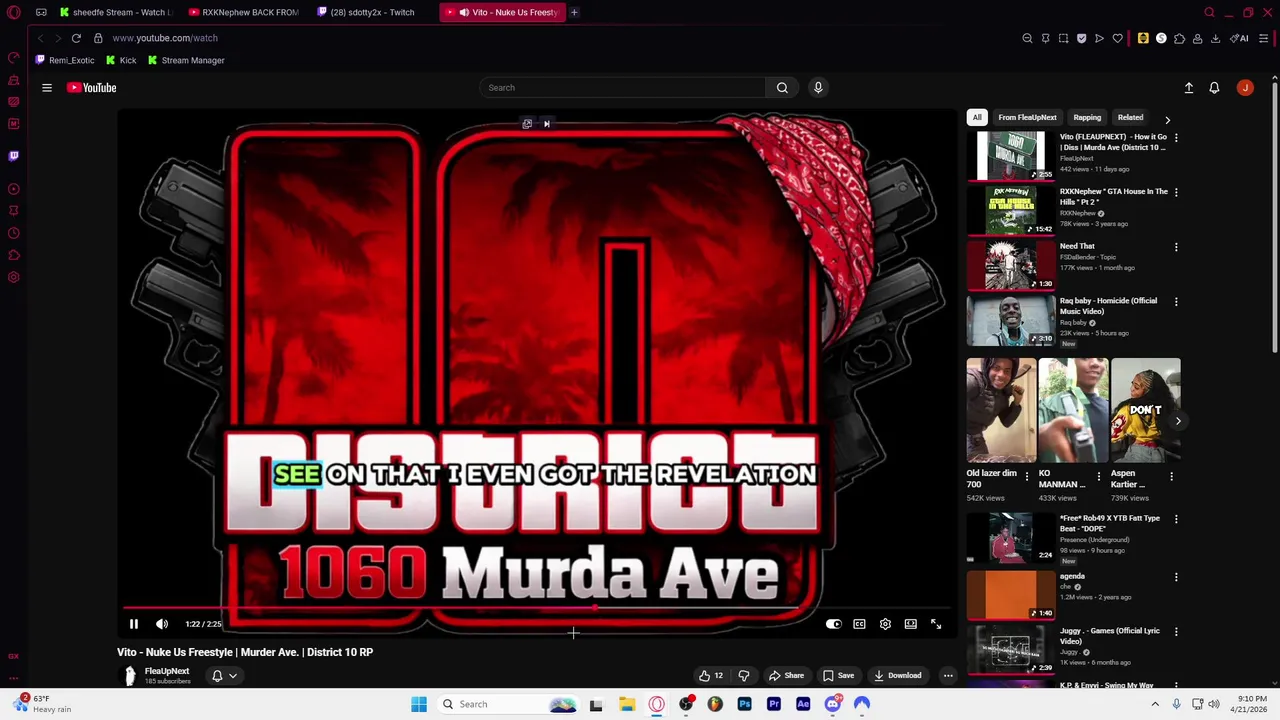Open the Twitch sidebar icon
The image size is (1280, 720).
point(13,156)
